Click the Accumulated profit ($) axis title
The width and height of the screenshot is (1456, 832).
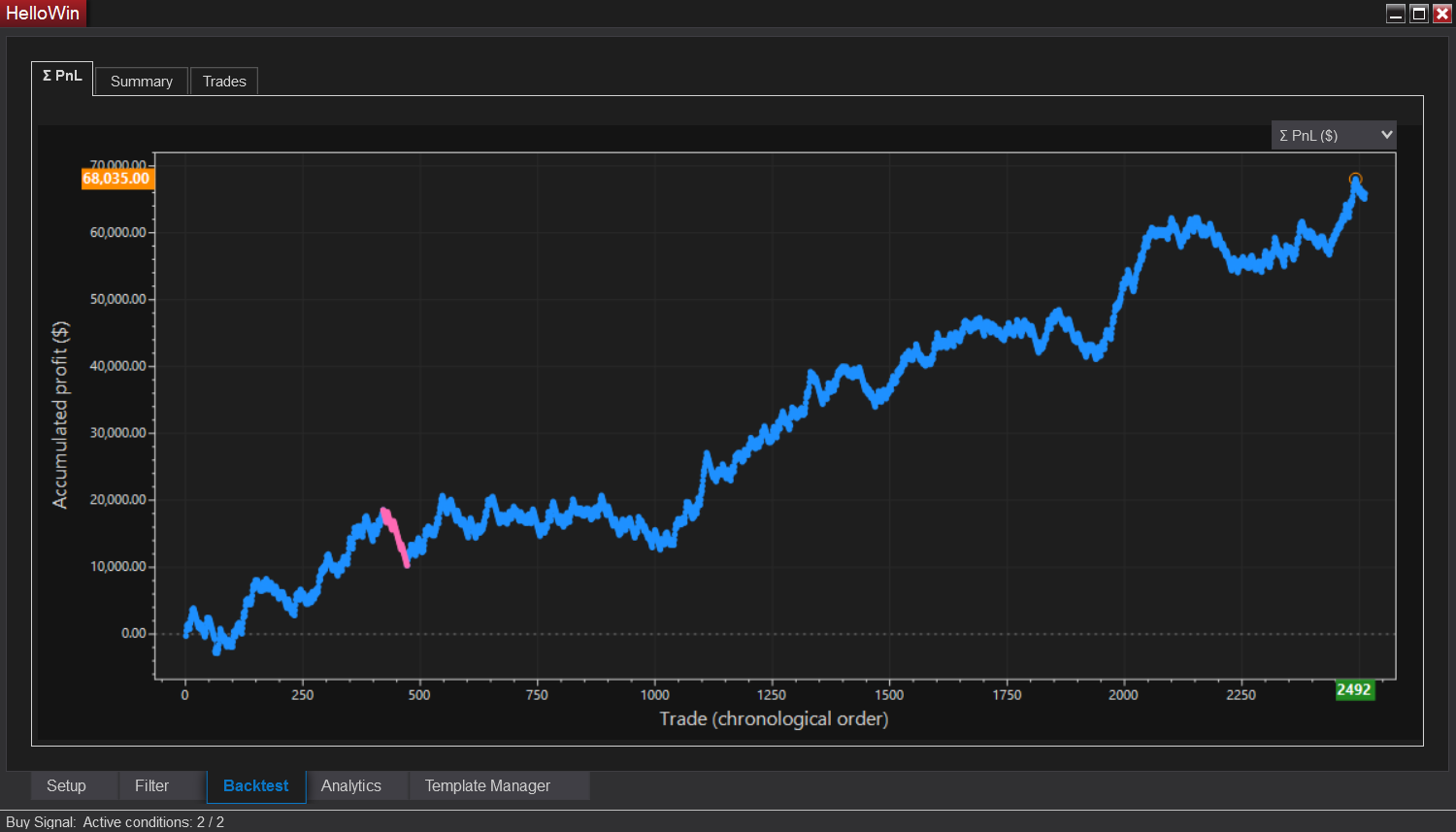60,415
